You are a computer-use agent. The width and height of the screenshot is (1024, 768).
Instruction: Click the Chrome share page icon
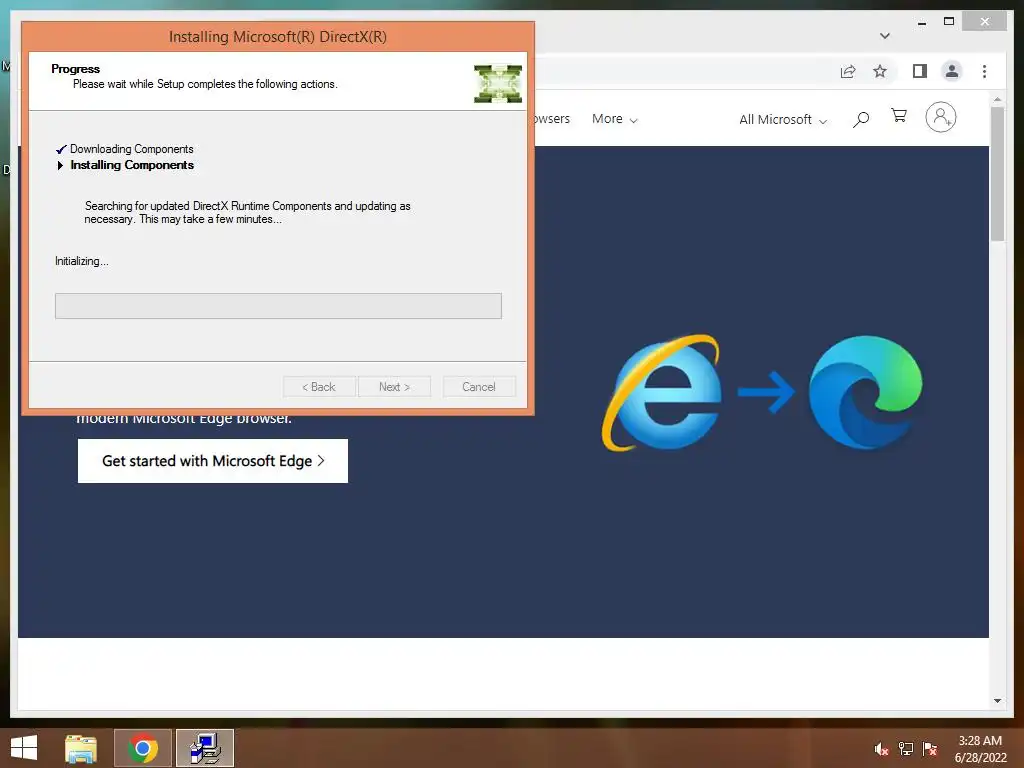[848, 71]
